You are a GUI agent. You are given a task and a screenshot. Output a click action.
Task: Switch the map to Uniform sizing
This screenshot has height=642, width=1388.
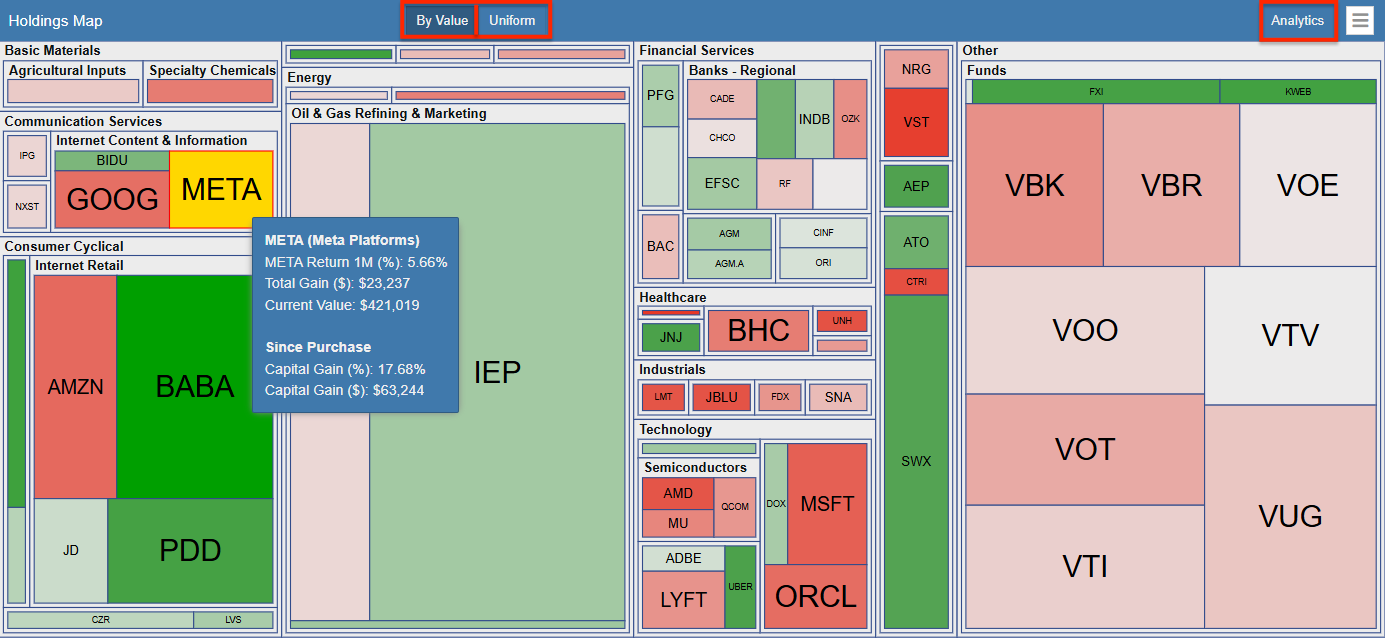click(x=513, y=20)
